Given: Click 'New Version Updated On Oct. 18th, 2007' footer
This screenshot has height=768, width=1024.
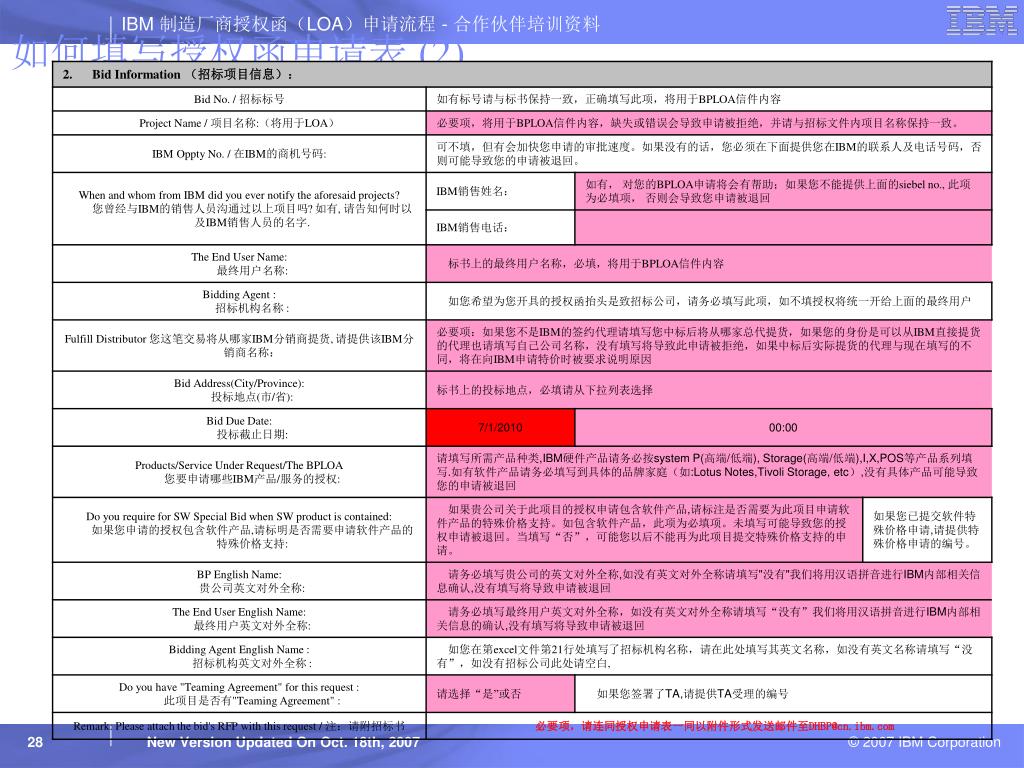Looking at the screenshot, I should (x=283, y=742).
